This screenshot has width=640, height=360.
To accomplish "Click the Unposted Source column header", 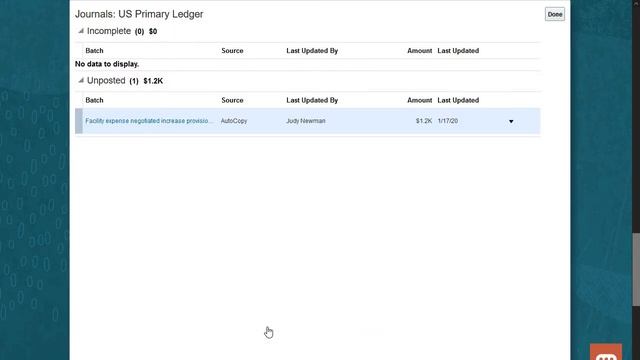I will pos(232,100).
